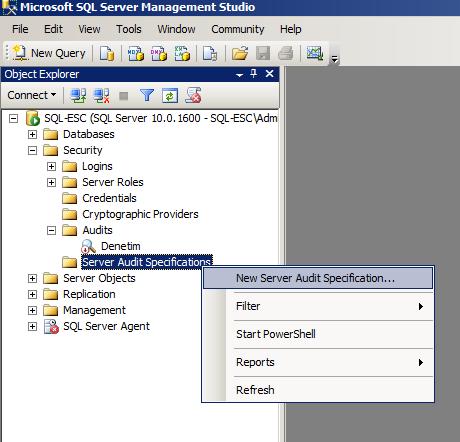Click the Save floppy disk icon

click(263, 53)
